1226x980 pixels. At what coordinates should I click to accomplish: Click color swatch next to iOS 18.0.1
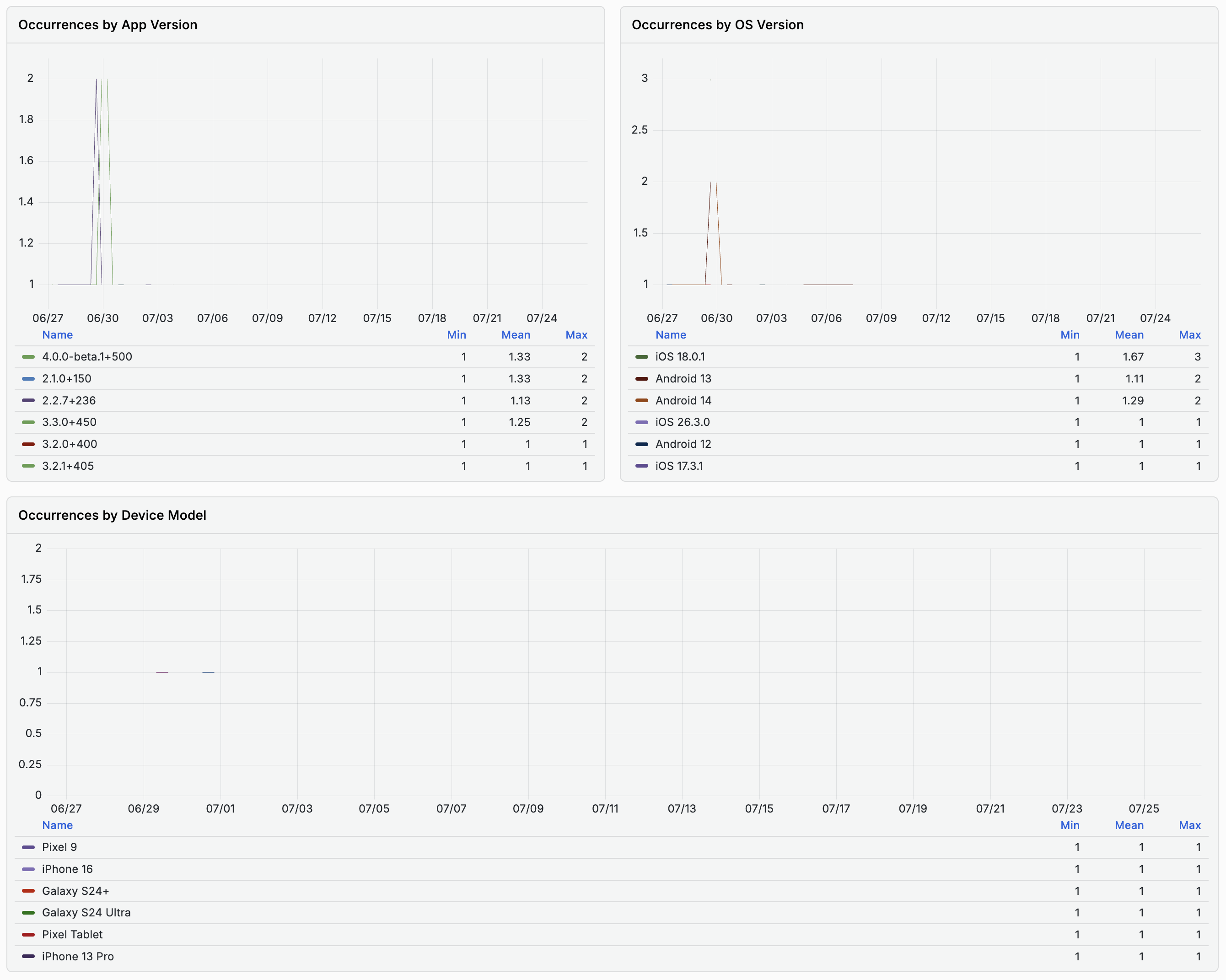(641, 356)
